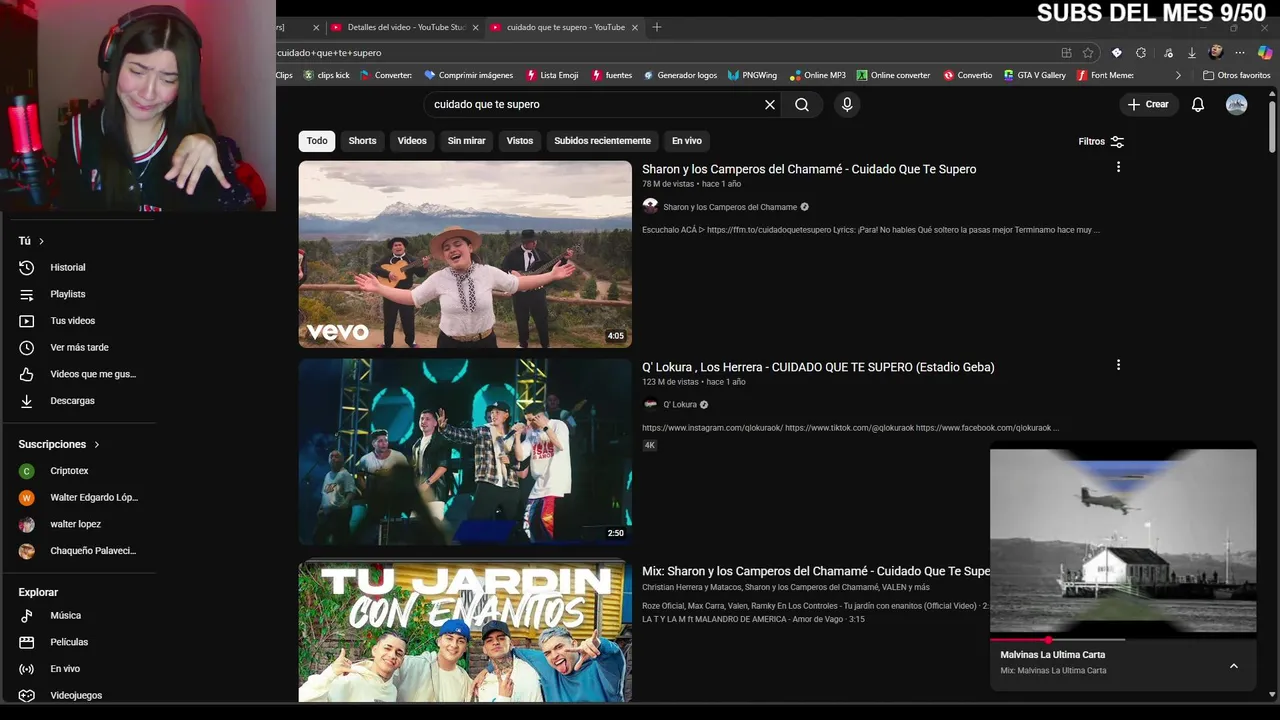This screenshot has width=1280, height=720.
Task: Open the account avatar menu
Action: point(1237,104)
